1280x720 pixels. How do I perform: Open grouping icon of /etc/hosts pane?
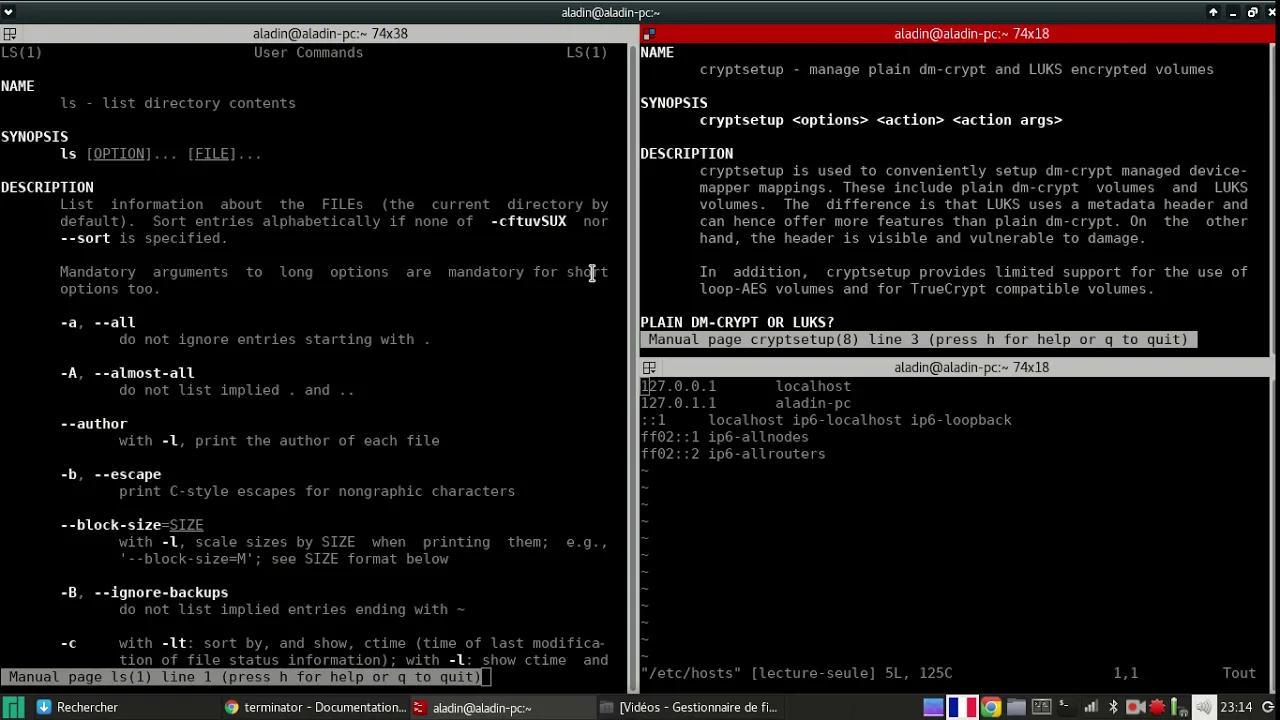[649, 367]
